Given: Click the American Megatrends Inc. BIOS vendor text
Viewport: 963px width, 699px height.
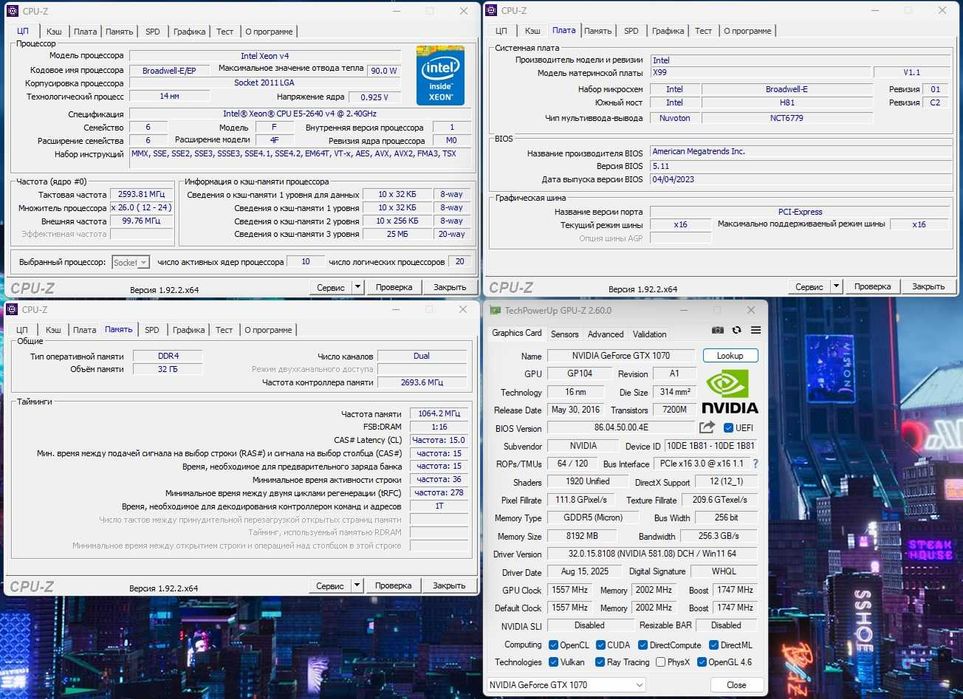Looking at the screenshot, I should 698,151.
